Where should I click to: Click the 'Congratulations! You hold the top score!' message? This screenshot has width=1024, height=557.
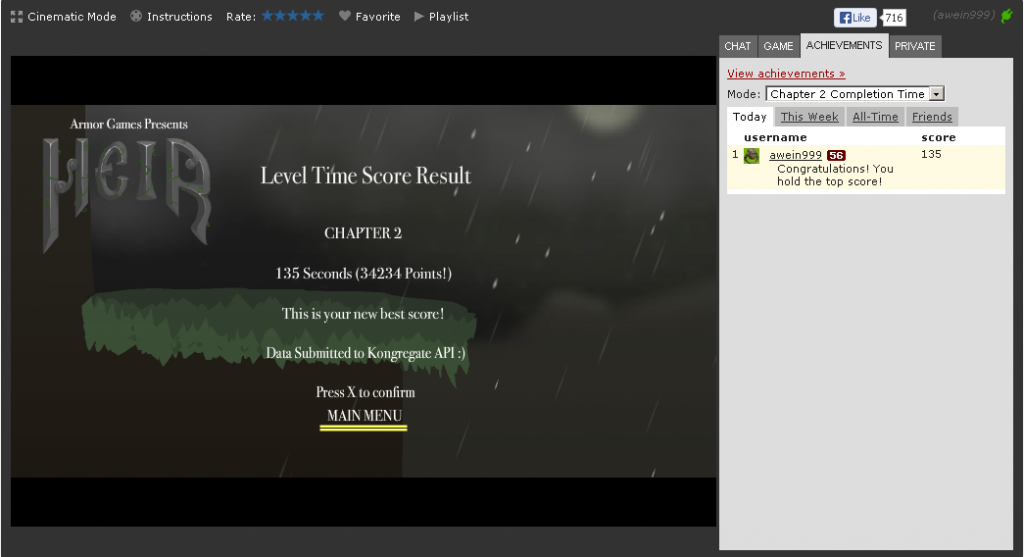tap(835, 175)
